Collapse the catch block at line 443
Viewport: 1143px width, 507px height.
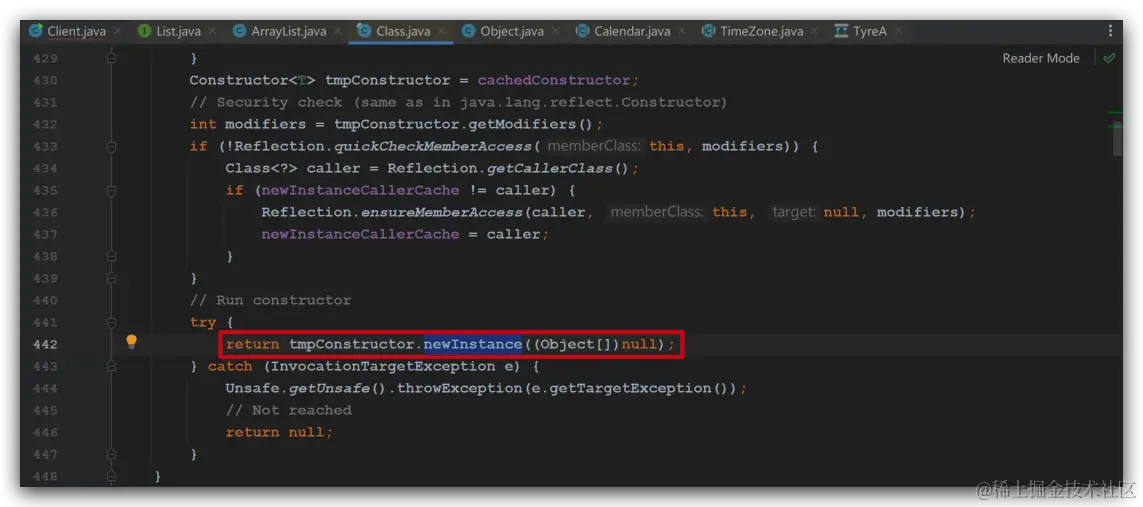point(111,366)
